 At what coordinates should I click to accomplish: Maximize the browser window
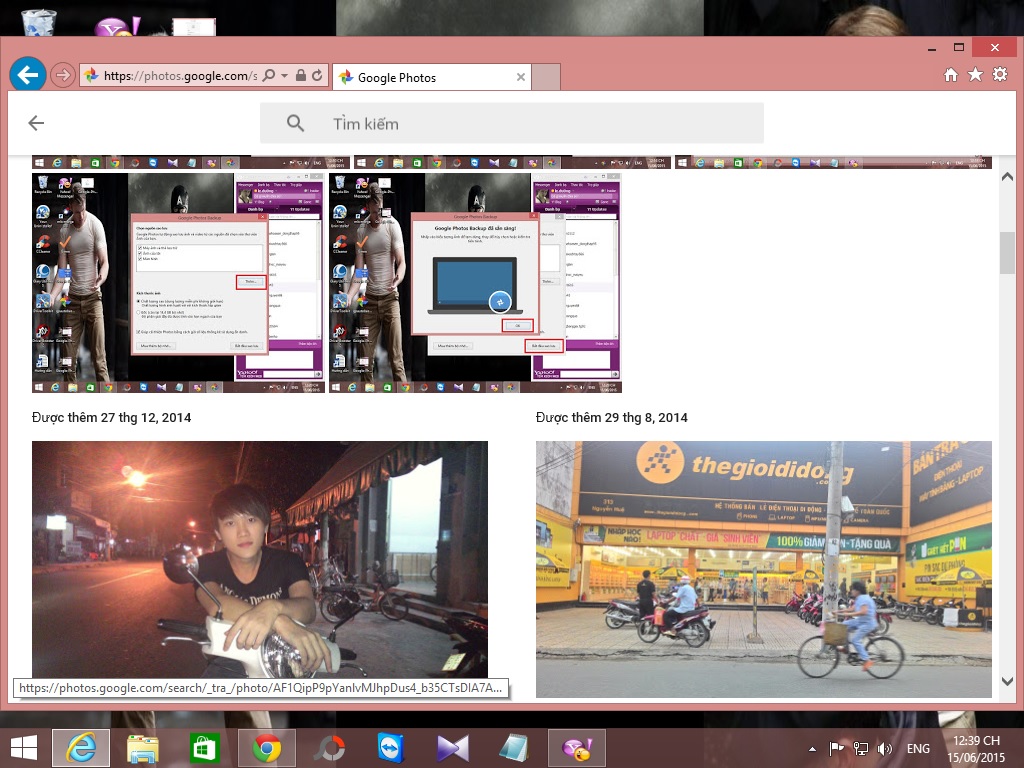pos(959,48)
